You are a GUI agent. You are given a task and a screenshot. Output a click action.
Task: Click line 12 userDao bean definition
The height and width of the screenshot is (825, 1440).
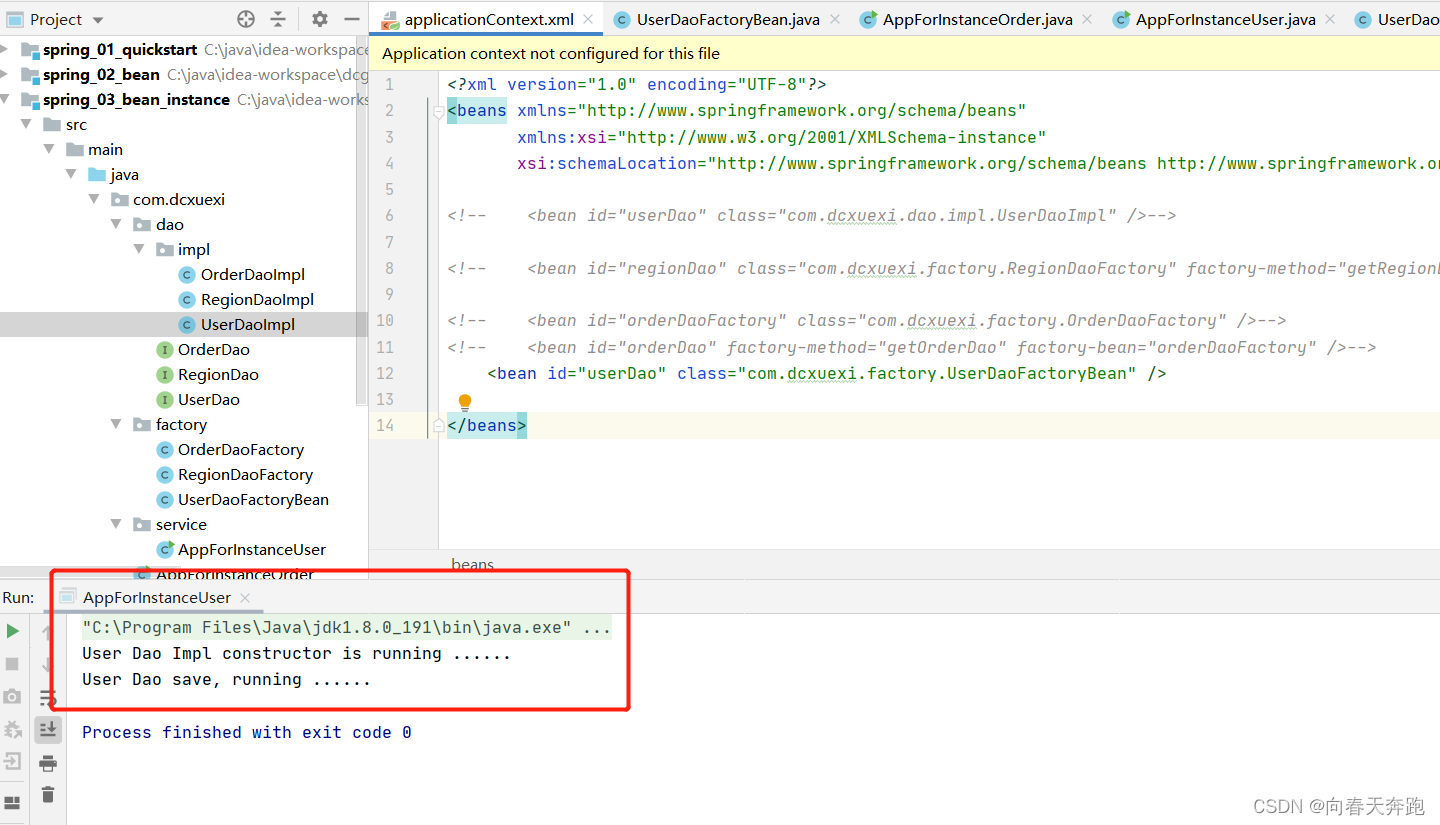pyautogui.click(x=826, y=373)
